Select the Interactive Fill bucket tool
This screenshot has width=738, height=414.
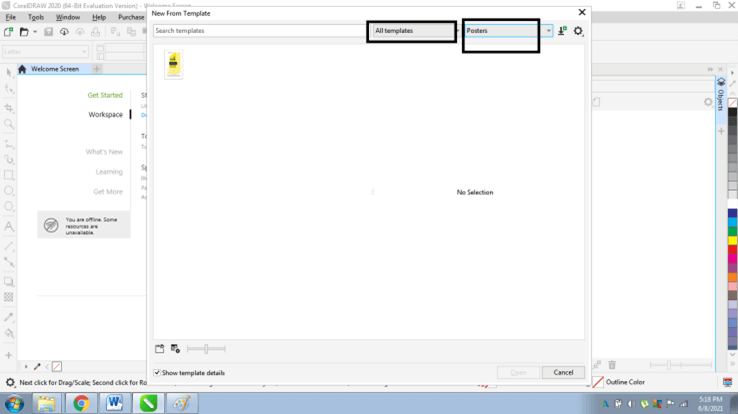tap(9, 333)
